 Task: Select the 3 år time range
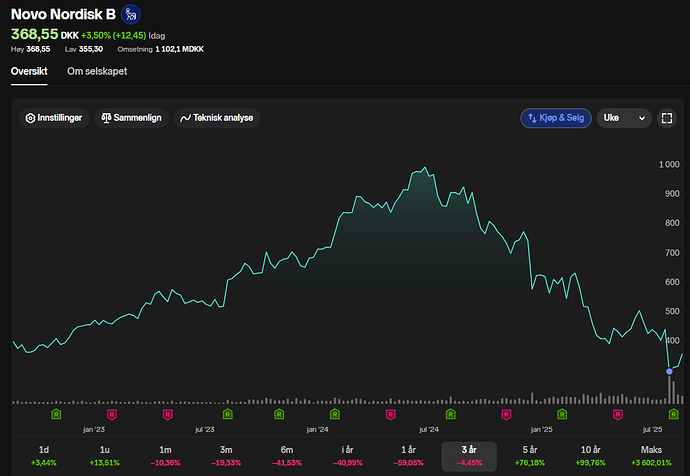[469, 456]
